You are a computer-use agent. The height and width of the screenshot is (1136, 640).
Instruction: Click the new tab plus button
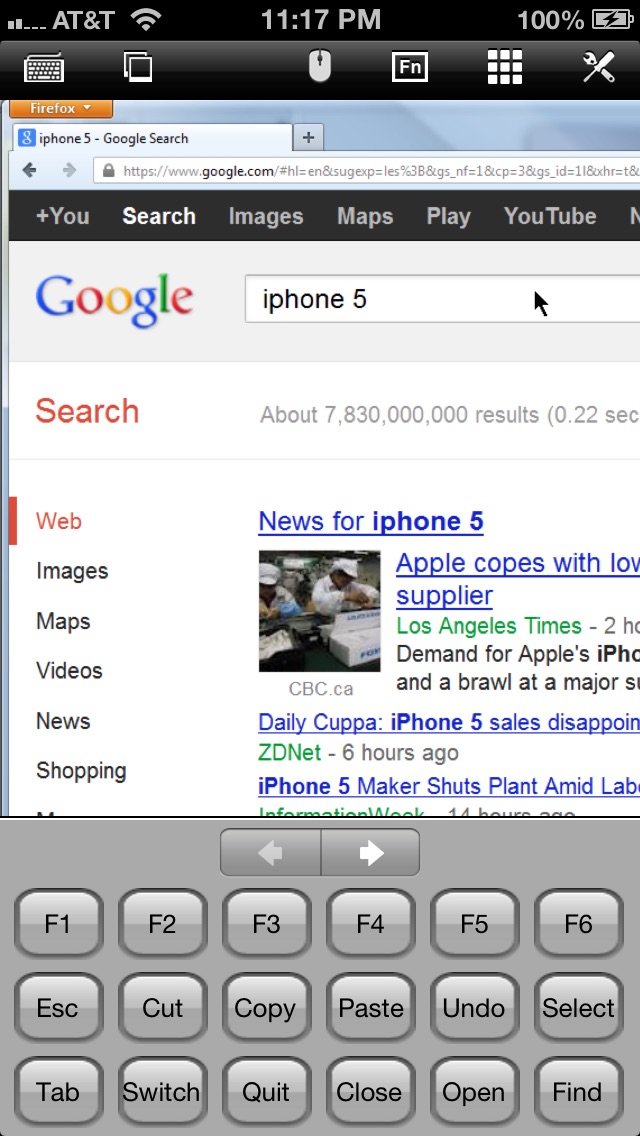308,138
